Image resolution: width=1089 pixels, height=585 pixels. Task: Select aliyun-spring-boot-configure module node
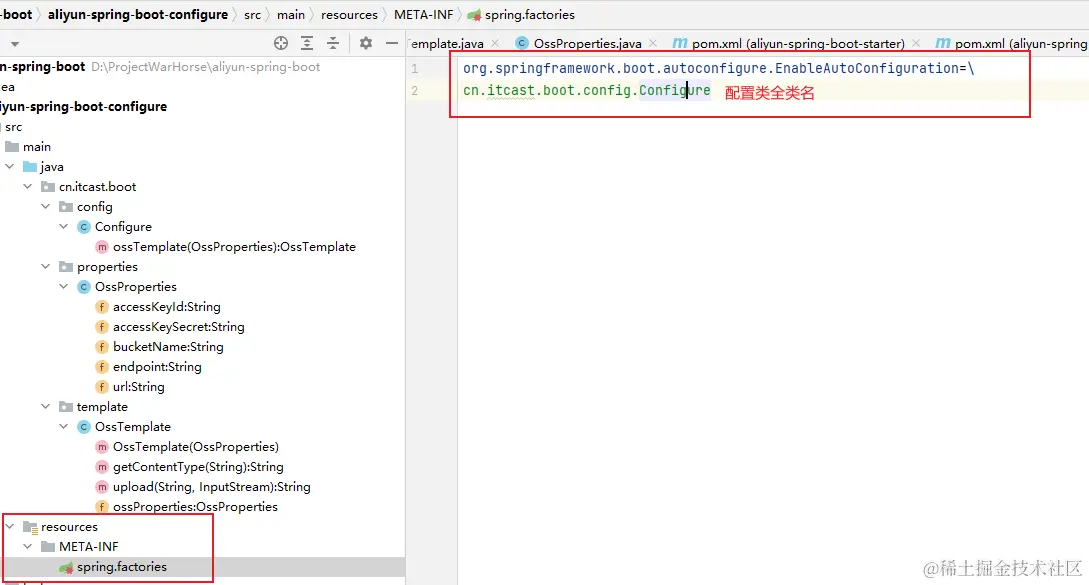[x=83, y=106]
